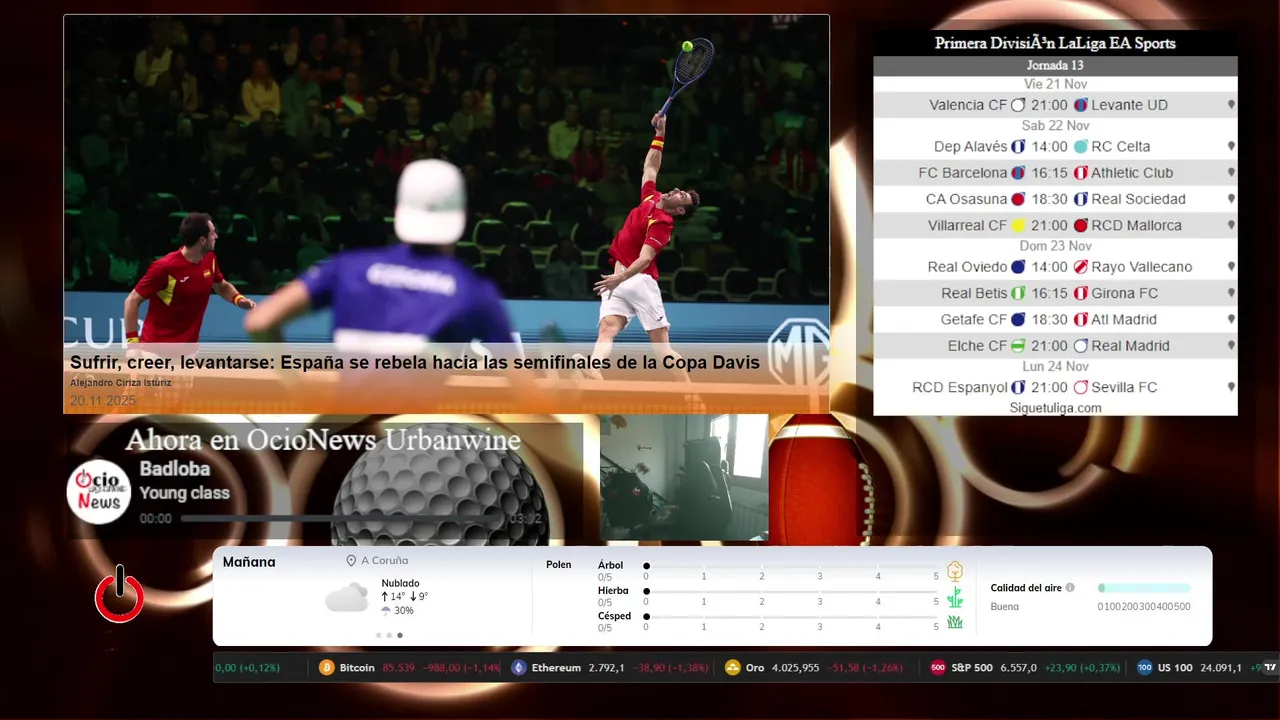Click the Nublado weather description
The height and width of the screenshot is (720, 1280).
[400, 583]
